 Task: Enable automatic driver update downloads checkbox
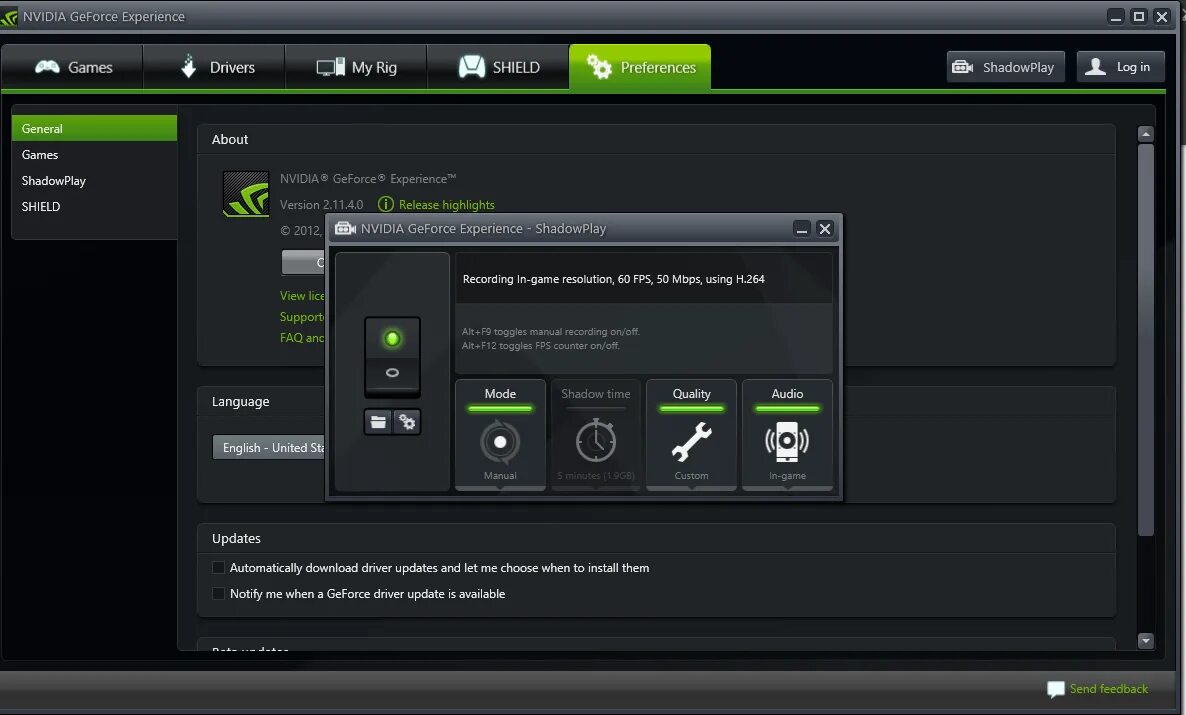[x=219, y=567]
